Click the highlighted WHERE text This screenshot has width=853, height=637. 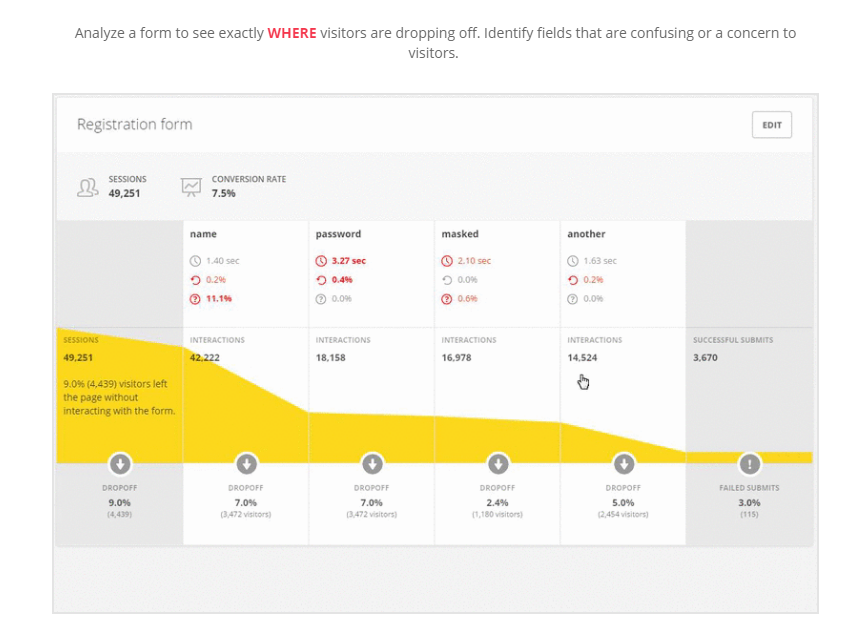point(291,33)
